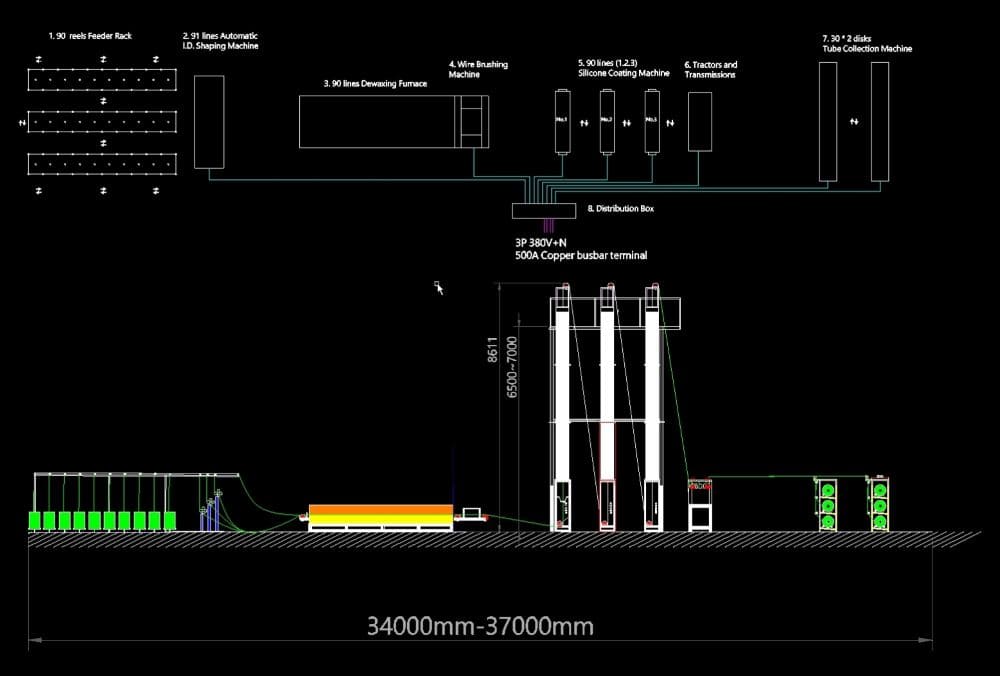Click the '3. 90 lines Dewaxing Furnace' label
The image size is (1000, 676).
[x=375, y=85]
